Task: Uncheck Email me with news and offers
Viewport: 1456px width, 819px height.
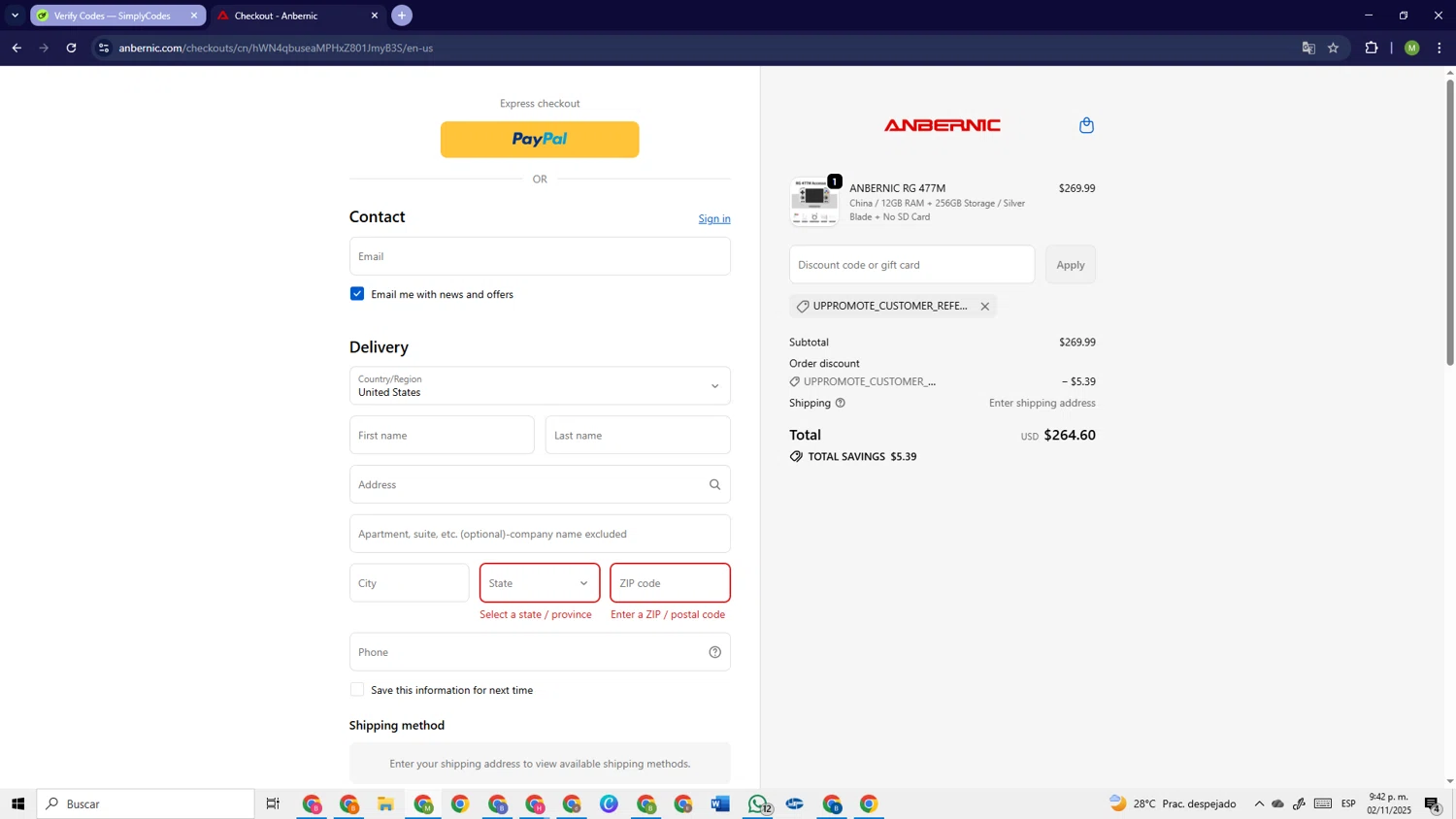Action: tap(357, 294)
